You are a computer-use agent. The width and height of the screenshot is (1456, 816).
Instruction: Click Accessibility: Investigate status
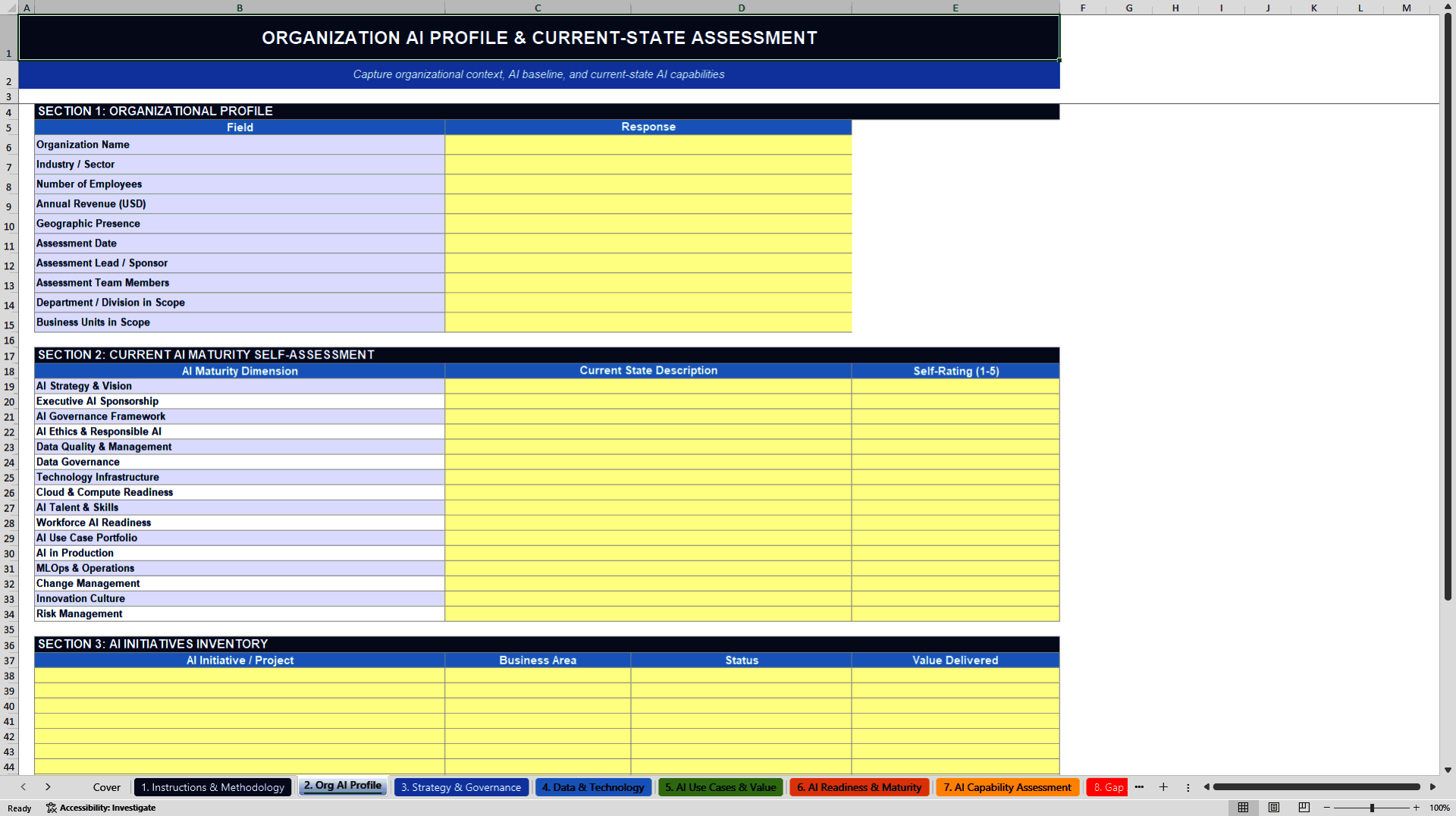tap(101, 808)
